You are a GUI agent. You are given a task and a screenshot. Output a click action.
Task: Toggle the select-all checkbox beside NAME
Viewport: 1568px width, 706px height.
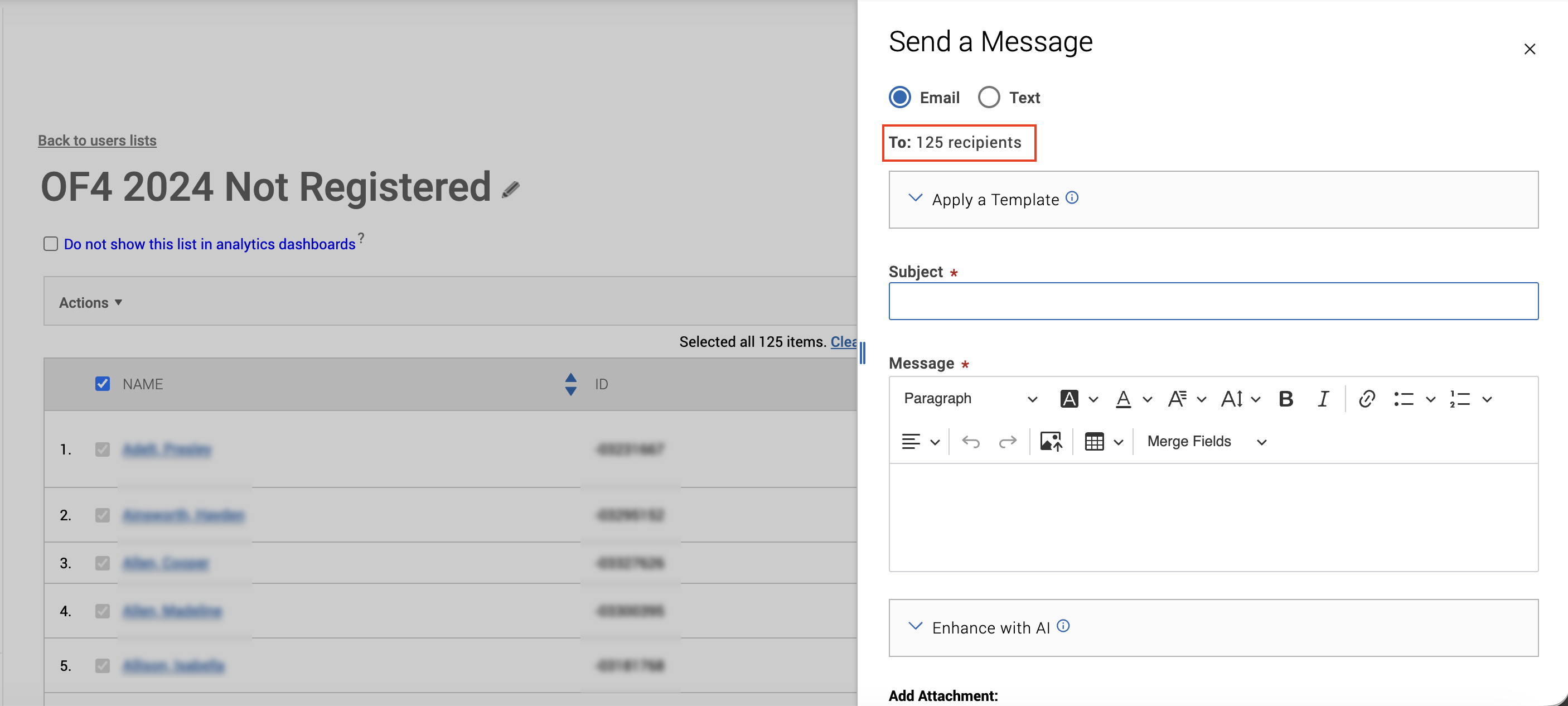[102, 384]
